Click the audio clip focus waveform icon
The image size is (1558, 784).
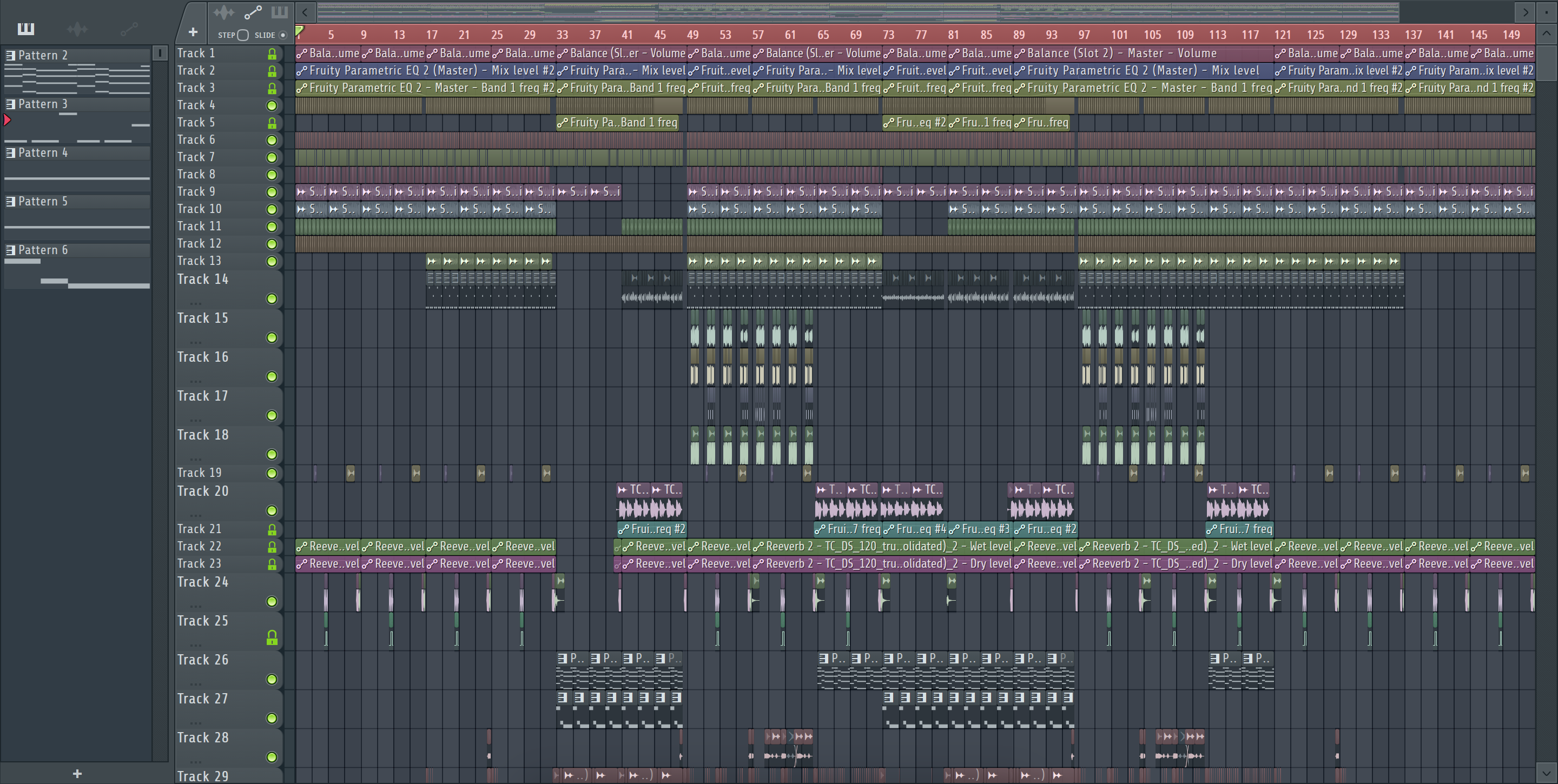[224, 12]
